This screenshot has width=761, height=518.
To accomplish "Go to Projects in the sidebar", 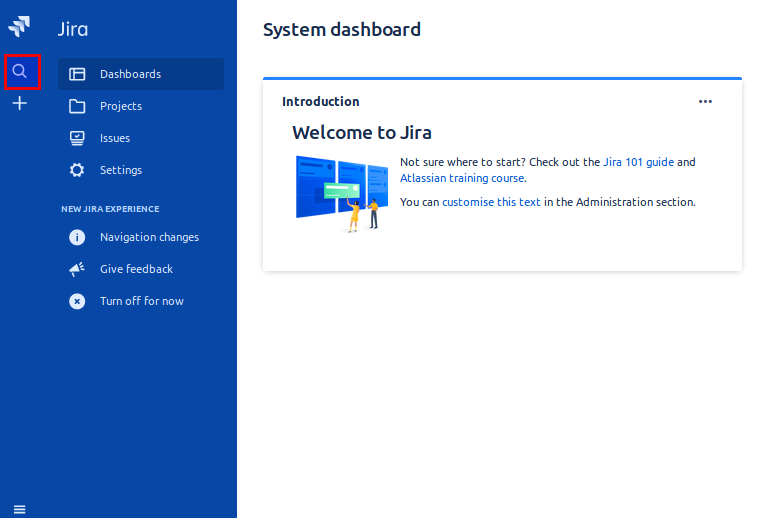I will click(x=141, y=106).
